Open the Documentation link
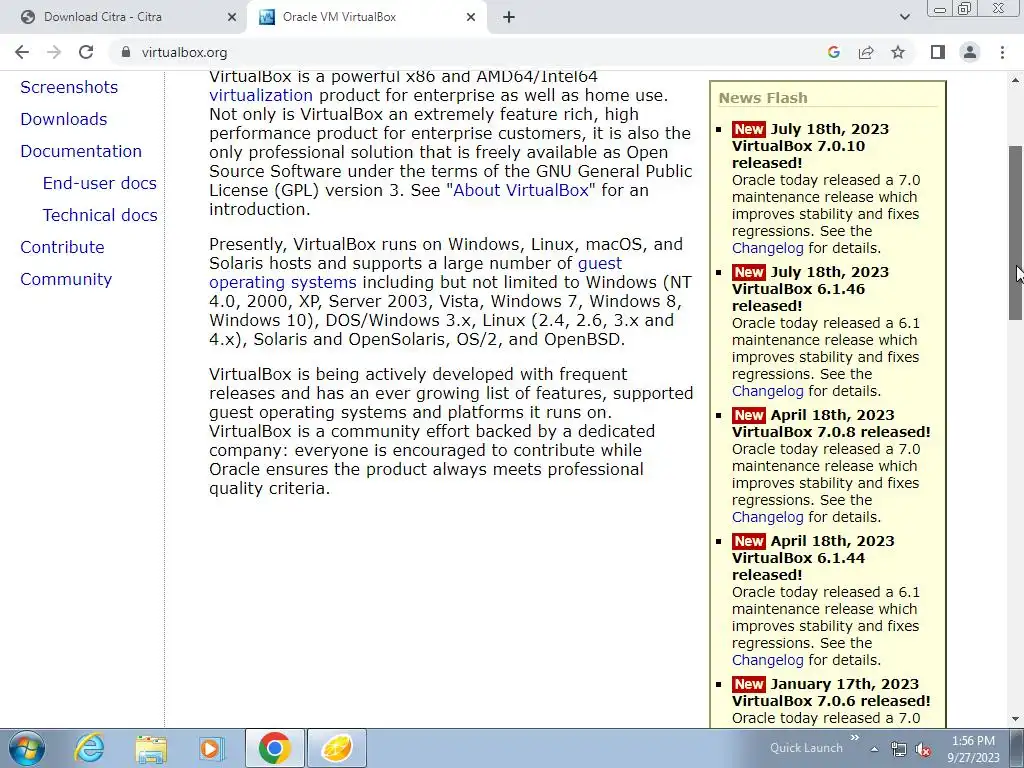This screenshot has width=1024, height=768. [x=81, y=152]
